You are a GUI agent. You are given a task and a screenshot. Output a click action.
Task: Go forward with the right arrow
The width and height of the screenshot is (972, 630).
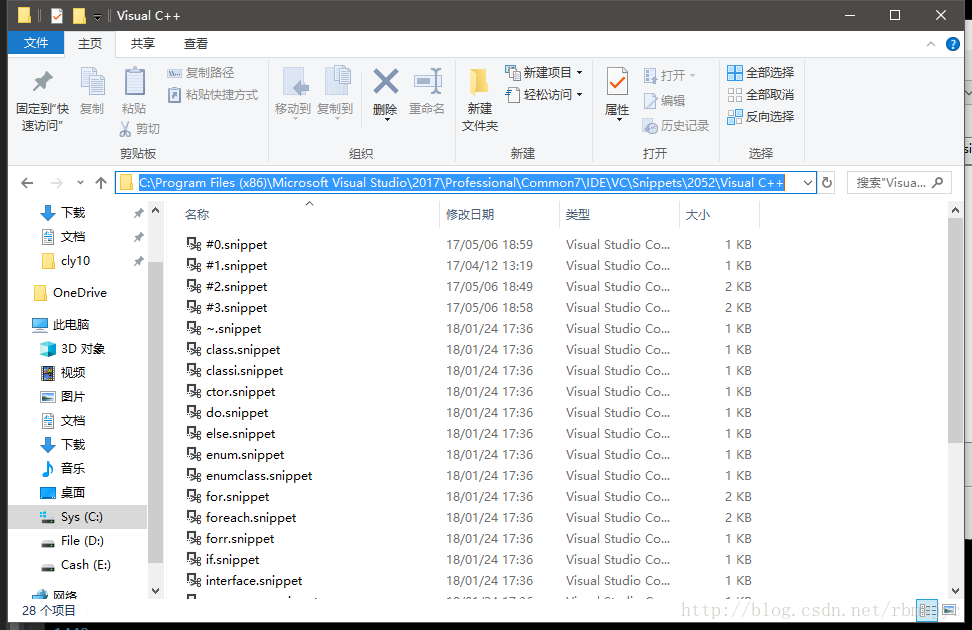(56, 183)
